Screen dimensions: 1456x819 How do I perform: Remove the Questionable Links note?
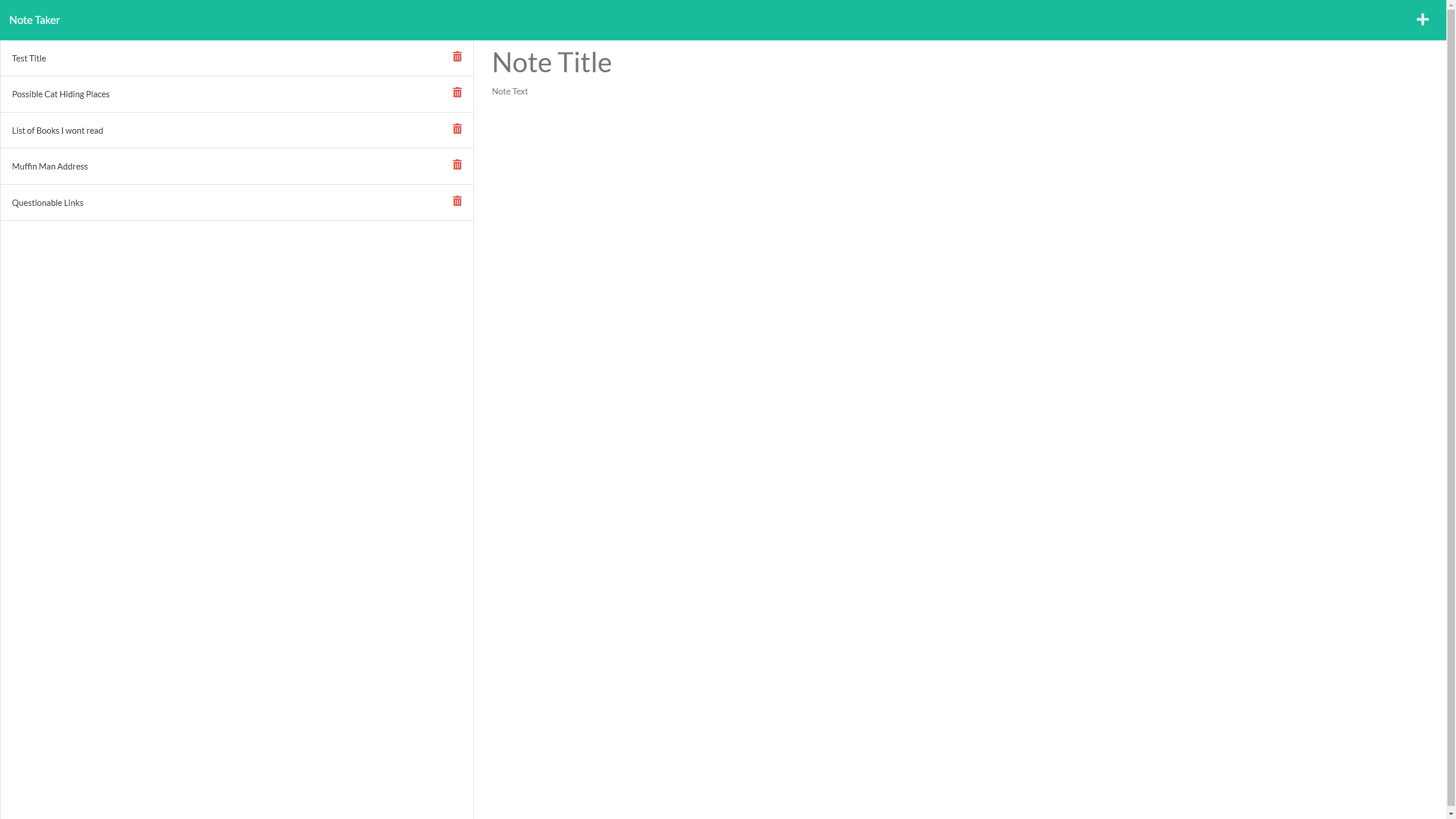click(457, 201)
